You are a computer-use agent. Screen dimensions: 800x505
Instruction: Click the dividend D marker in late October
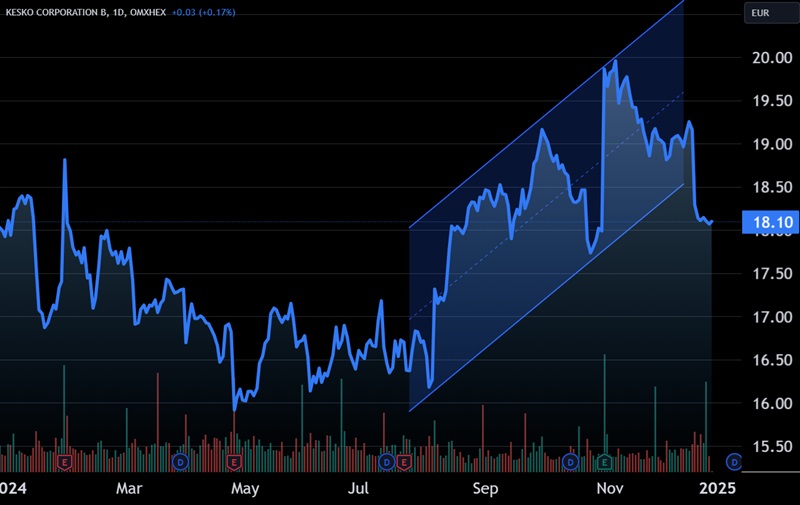(570, 462)
